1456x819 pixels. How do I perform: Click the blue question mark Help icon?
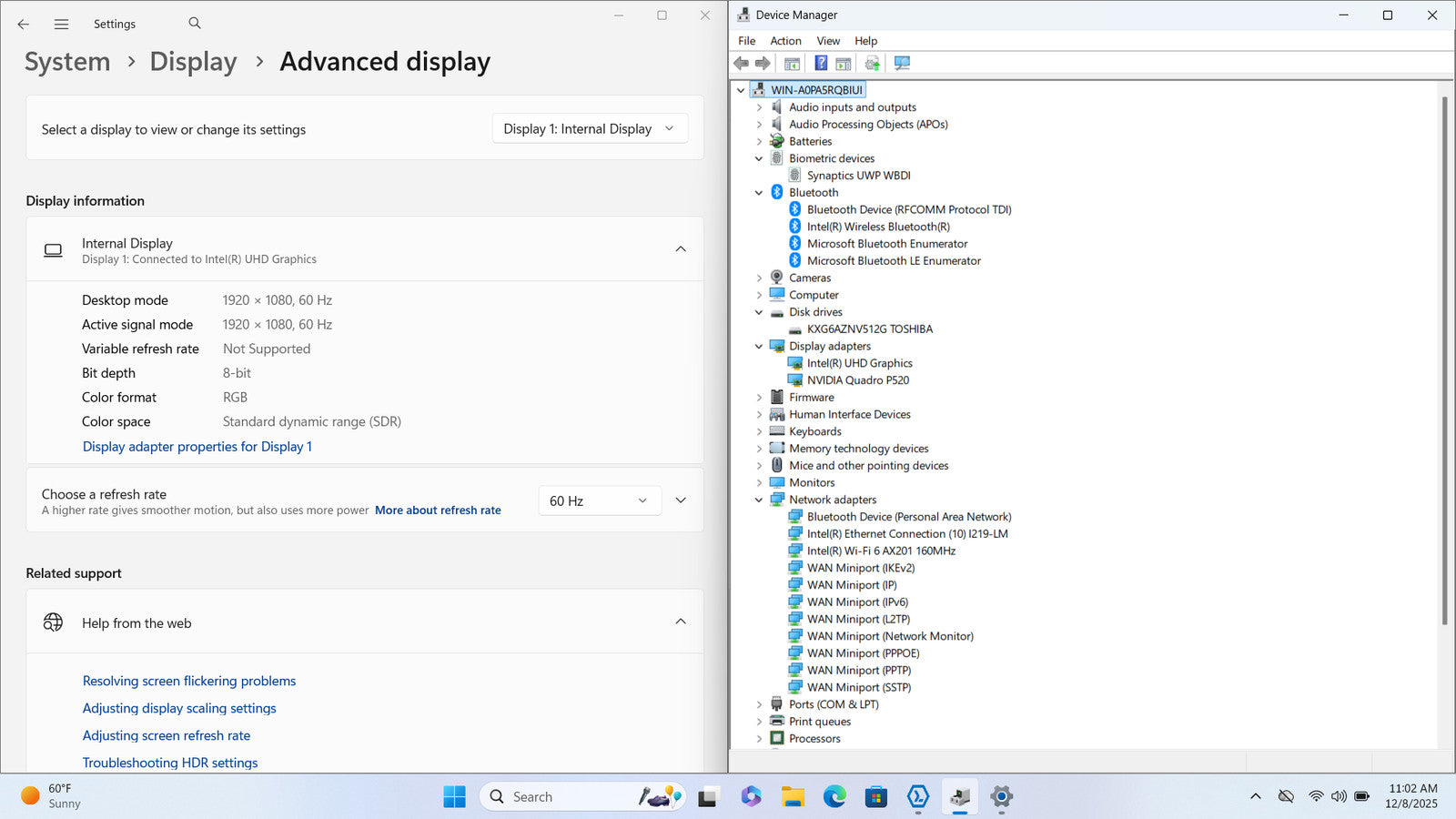(x=821, y=63)
